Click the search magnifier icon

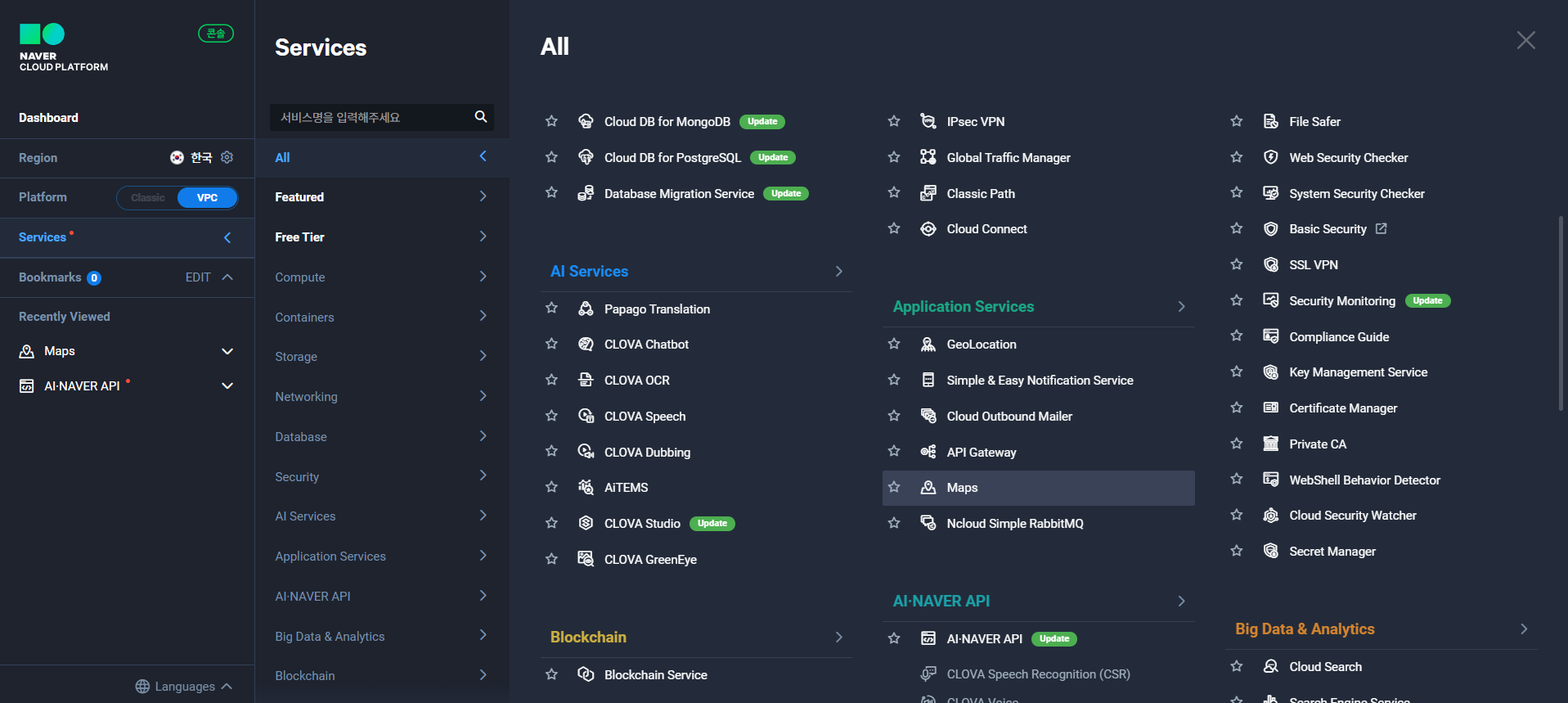pos(481,117)
